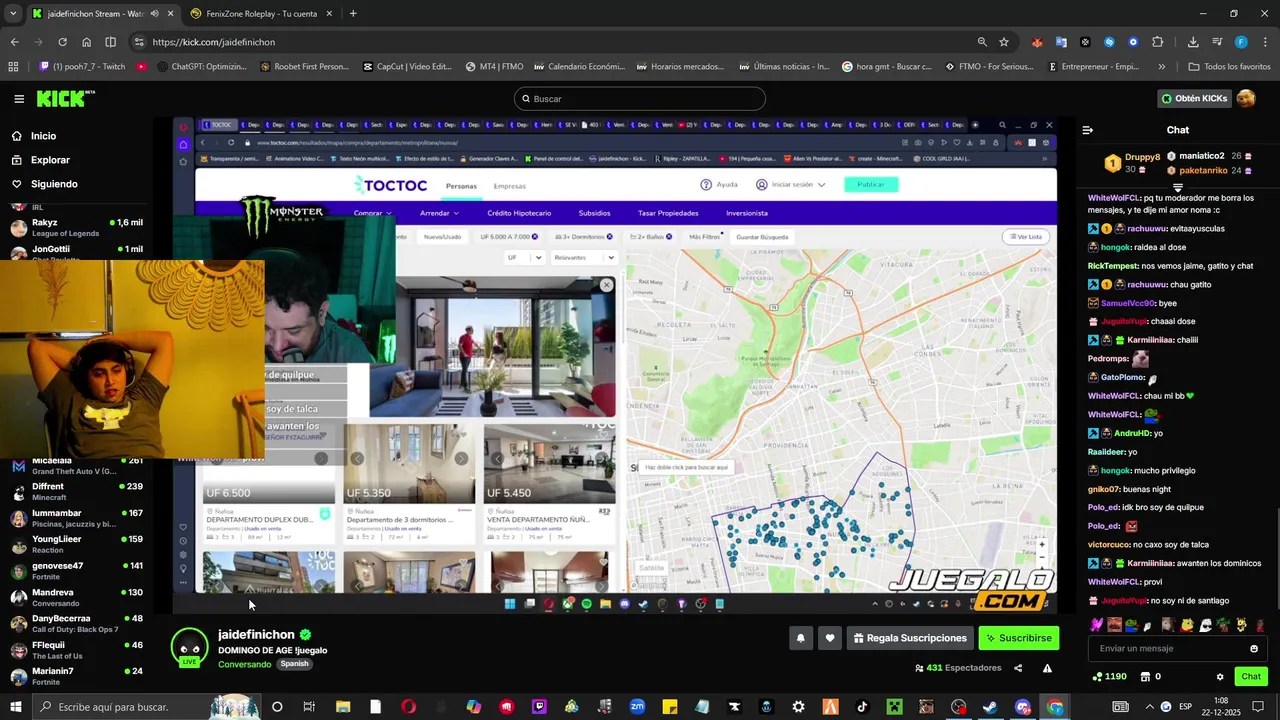1280x720 pixels.
Task: Expand the bookmarks overflow chevron
Action: pos(1161,67)
